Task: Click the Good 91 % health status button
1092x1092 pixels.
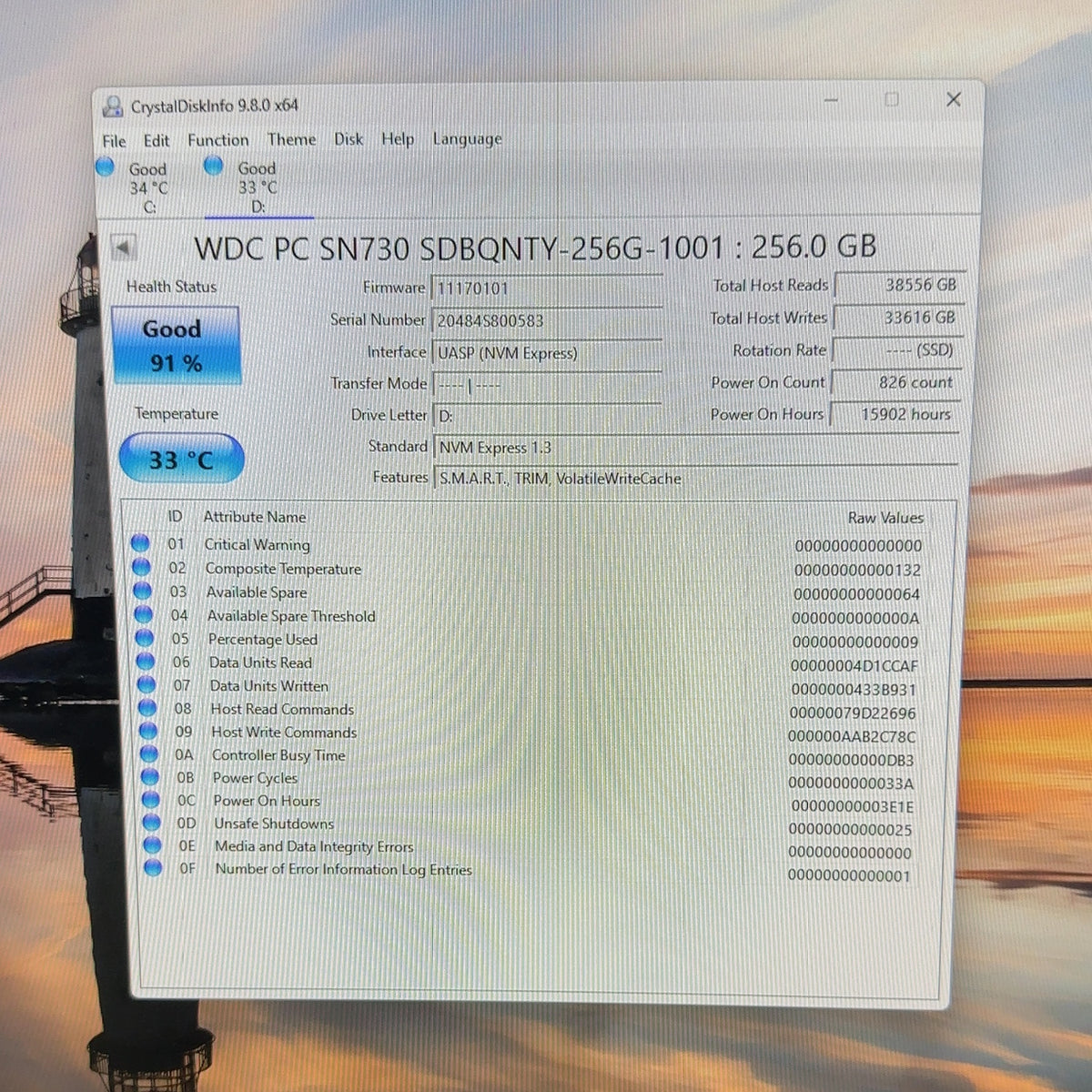Action: 176,346
